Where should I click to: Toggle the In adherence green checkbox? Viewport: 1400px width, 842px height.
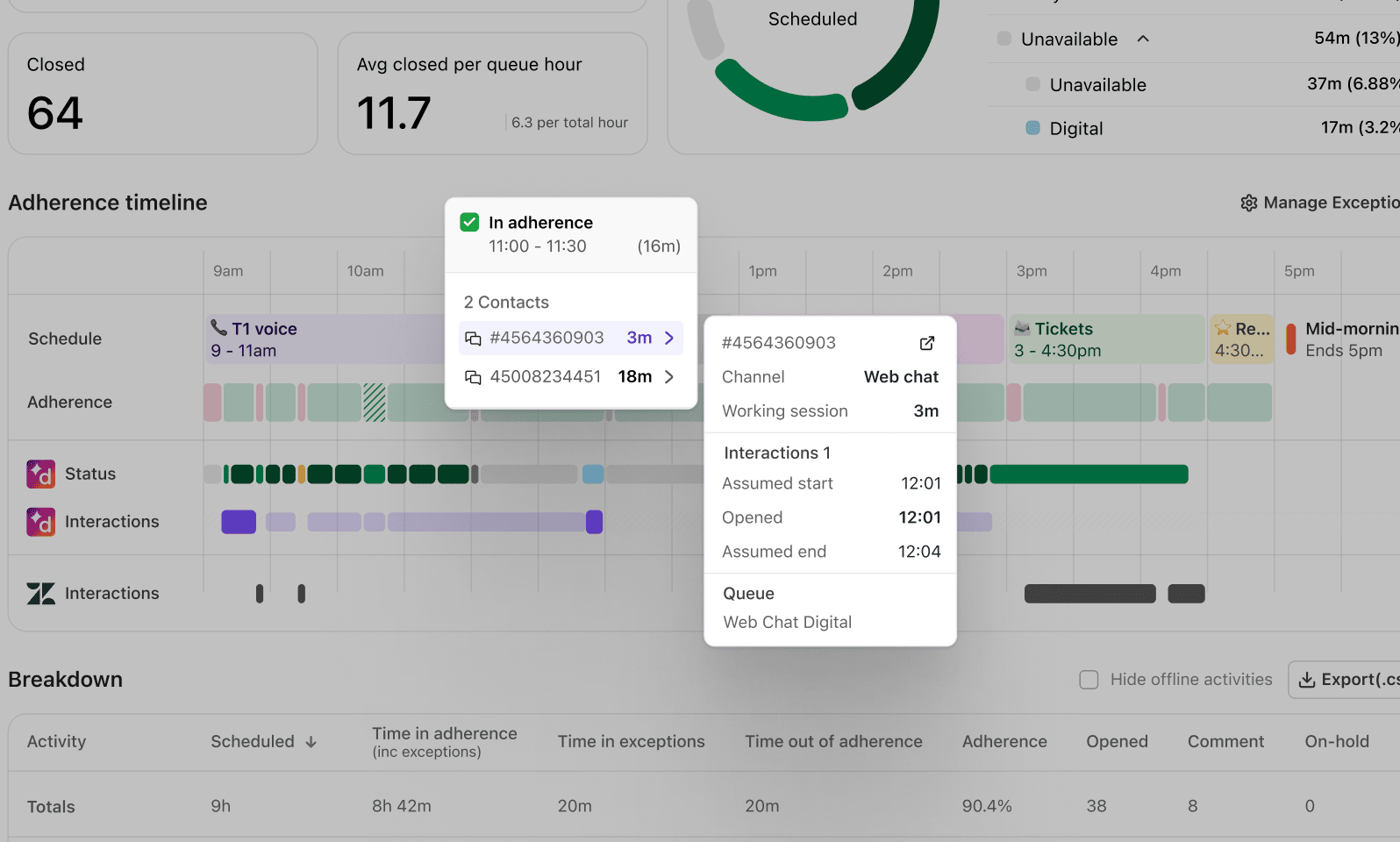469,222
